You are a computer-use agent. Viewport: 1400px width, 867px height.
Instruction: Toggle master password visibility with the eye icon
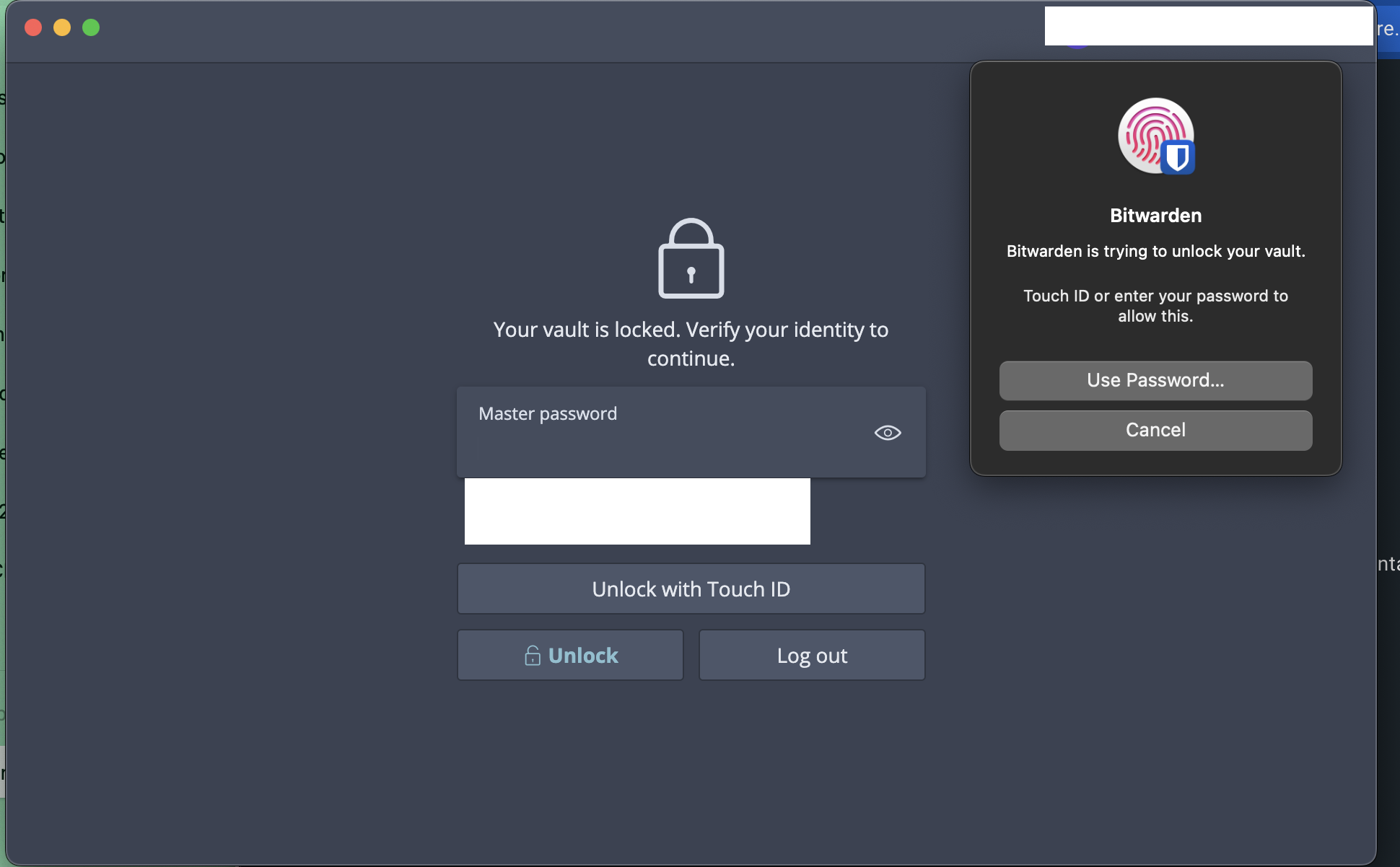[x=887, y=432]
